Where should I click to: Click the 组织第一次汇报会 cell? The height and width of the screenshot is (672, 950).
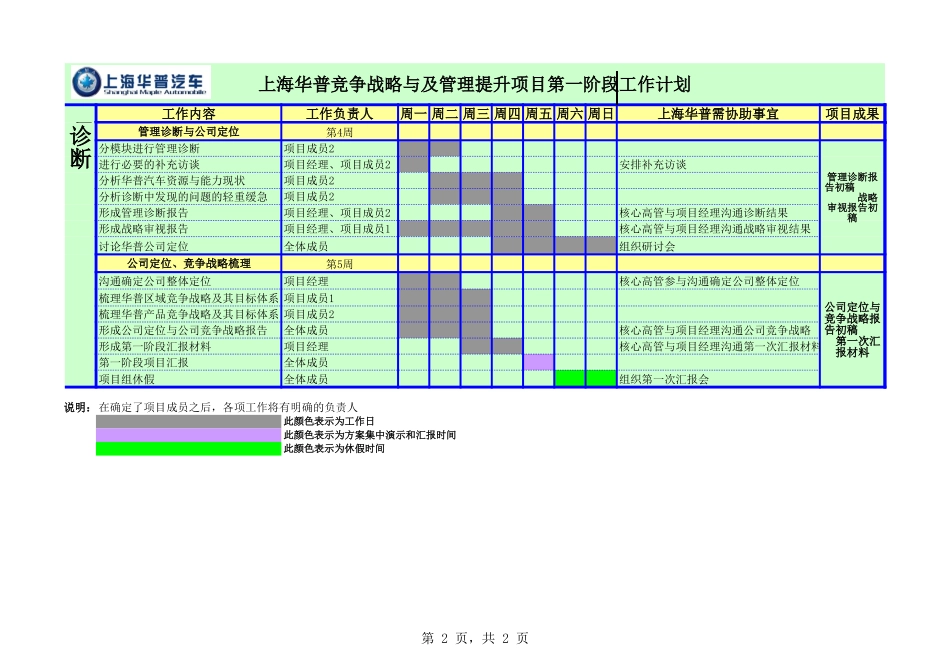click(718, 379)
